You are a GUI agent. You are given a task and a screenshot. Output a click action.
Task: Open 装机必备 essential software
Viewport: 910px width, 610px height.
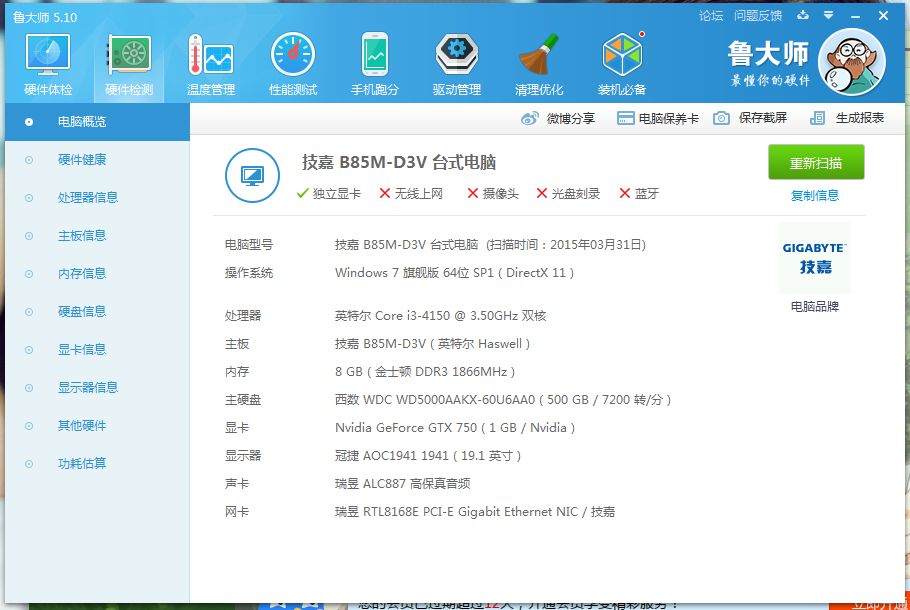click(622, 64)
